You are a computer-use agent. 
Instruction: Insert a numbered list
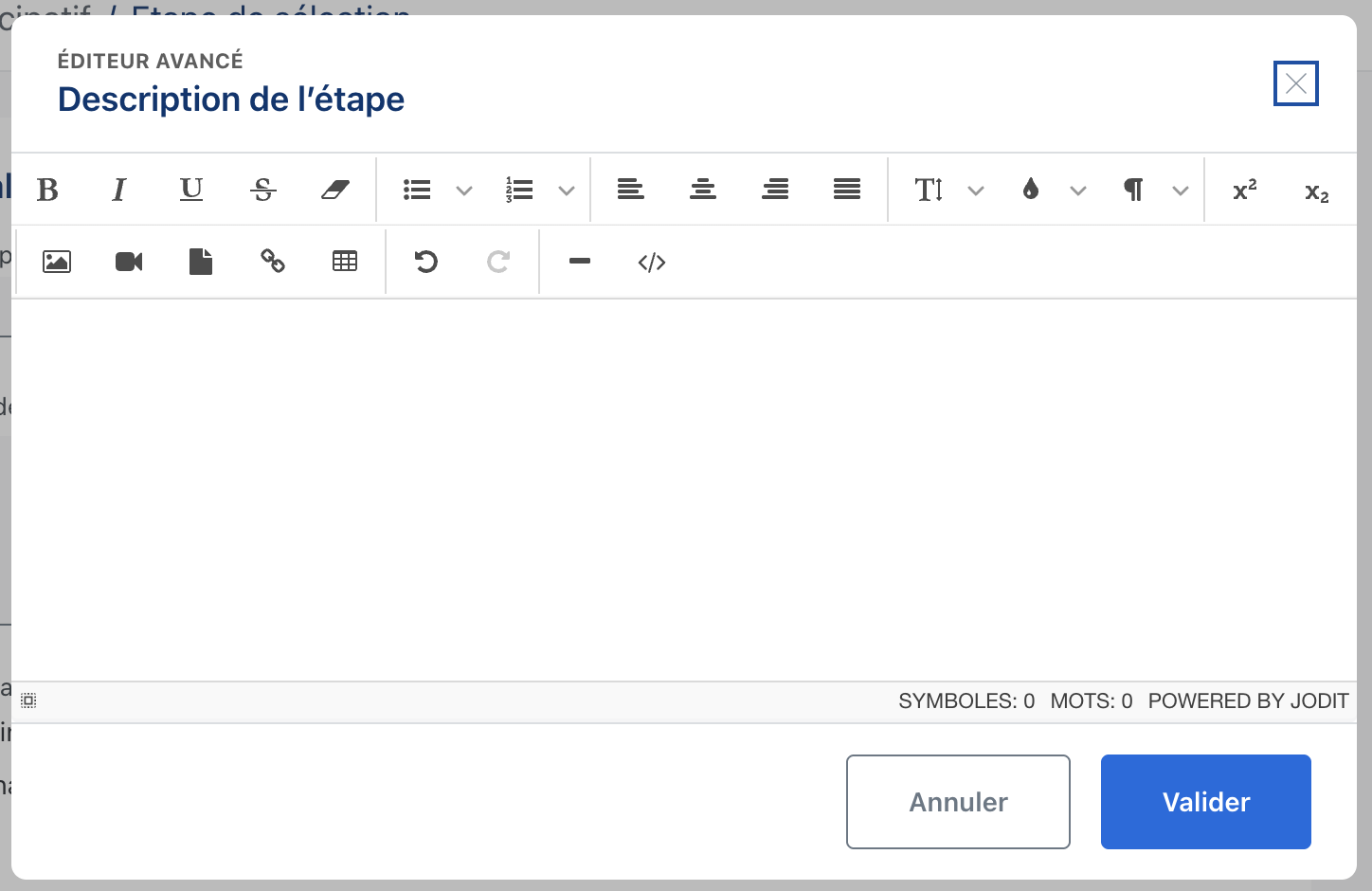tap(519, 190)
